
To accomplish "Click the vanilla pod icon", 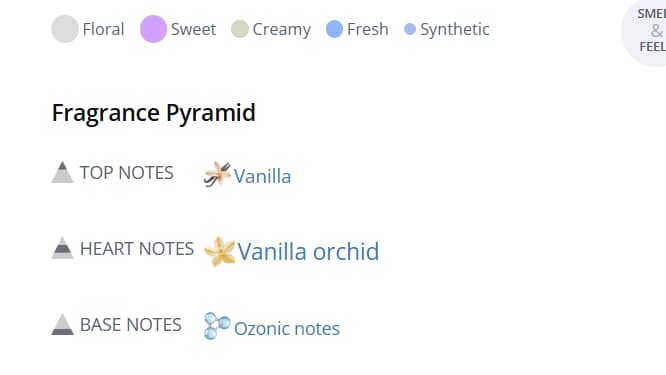I will coord(217,174).
